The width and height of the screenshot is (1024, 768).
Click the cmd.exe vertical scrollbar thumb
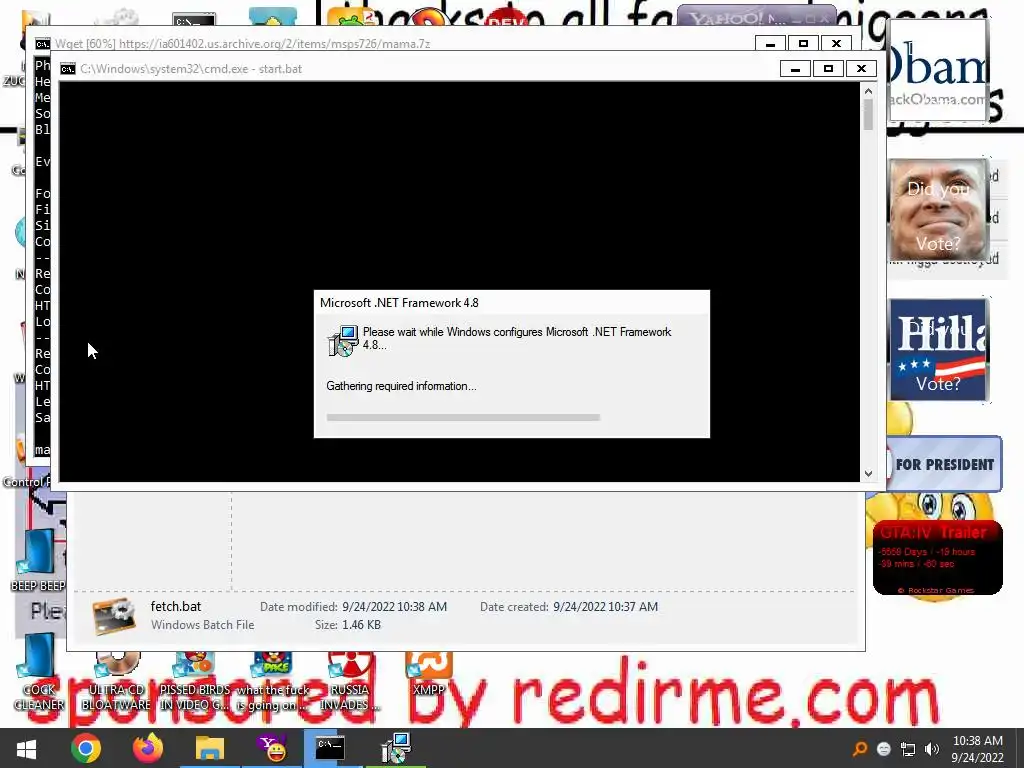tap(868, 115)
